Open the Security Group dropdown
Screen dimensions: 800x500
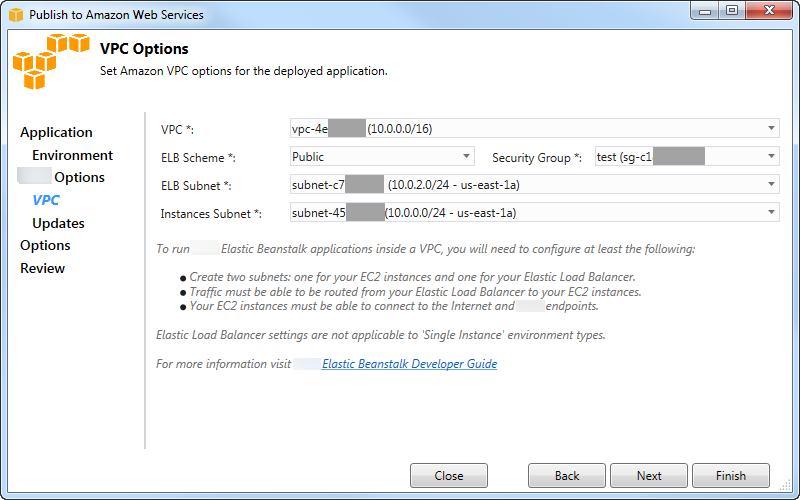coord(771,156)
